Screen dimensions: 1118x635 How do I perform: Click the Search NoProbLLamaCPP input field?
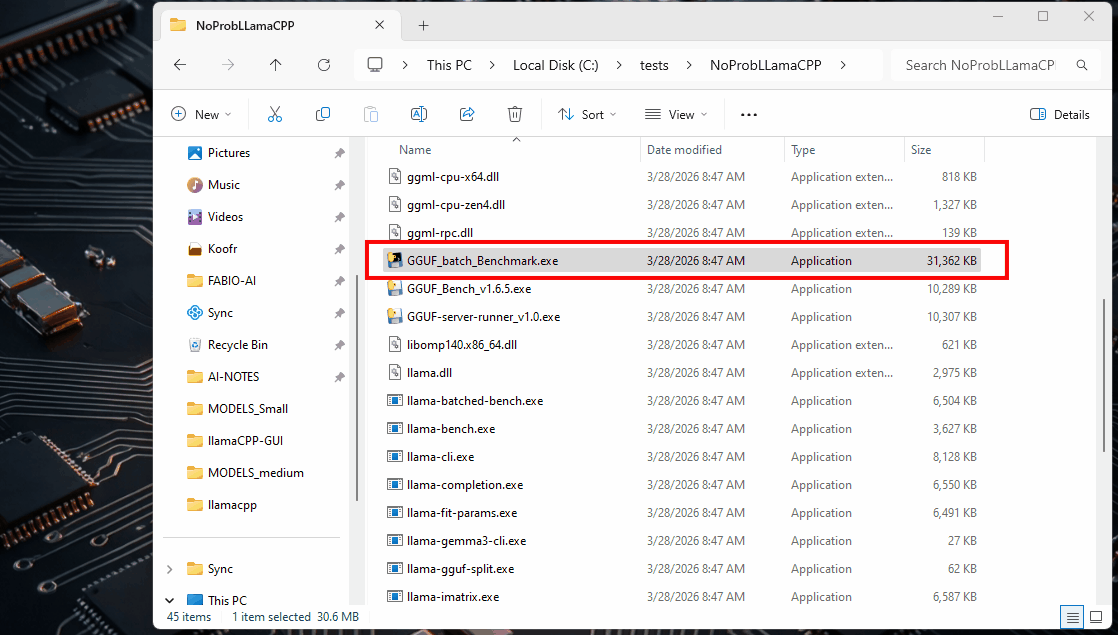(x=979, y=65)
